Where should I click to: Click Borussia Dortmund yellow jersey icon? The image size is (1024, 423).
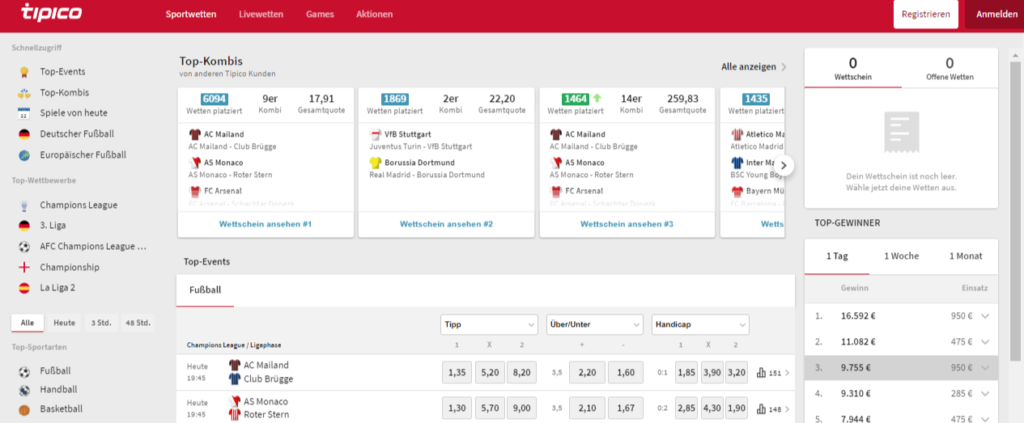376,163
